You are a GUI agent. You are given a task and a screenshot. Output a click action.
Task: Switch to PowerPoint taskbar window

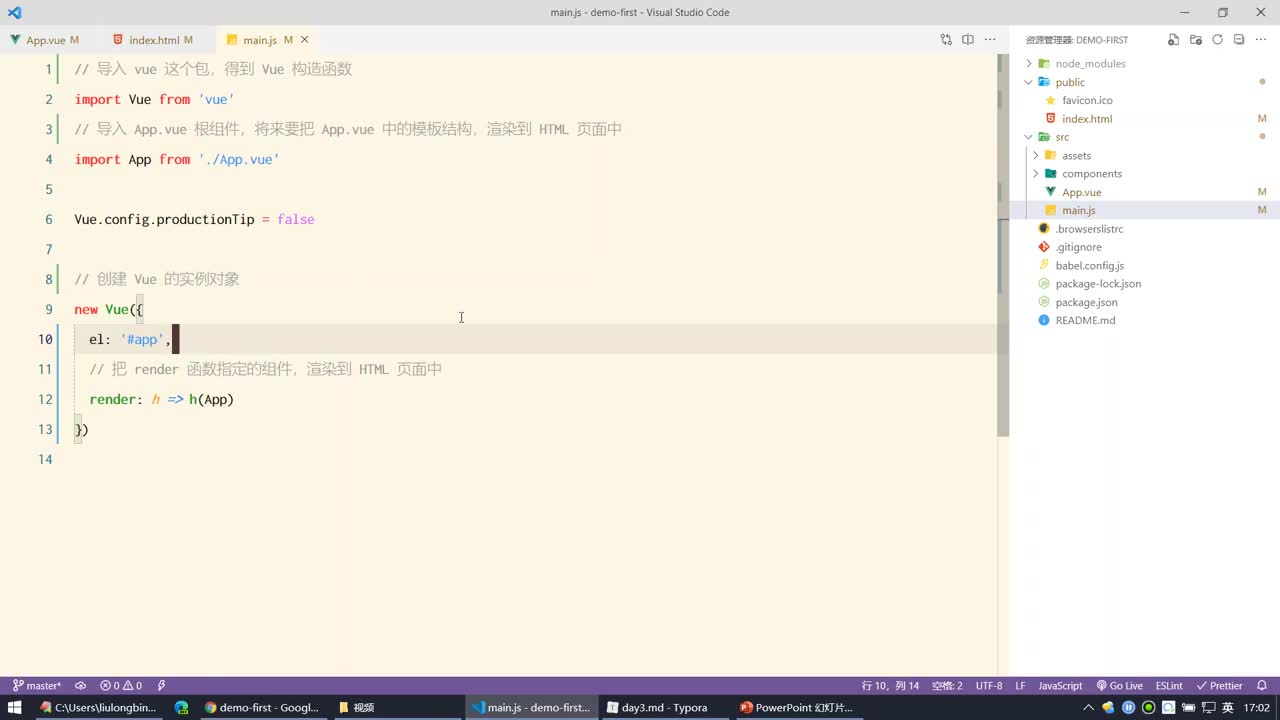797,707
